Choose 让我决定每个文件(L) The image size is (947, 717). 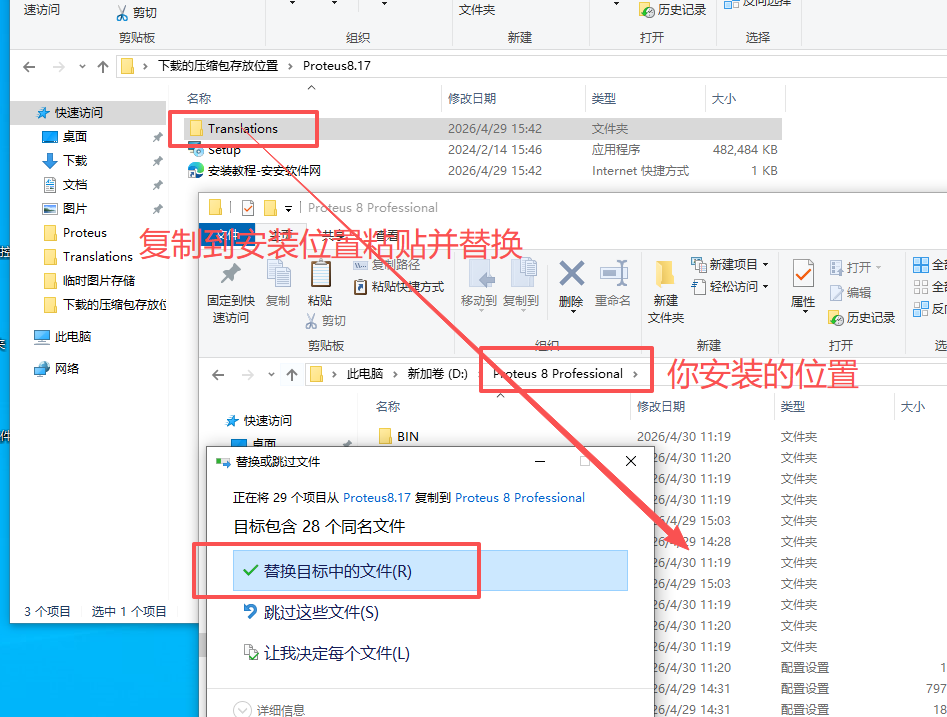point(326,654)
